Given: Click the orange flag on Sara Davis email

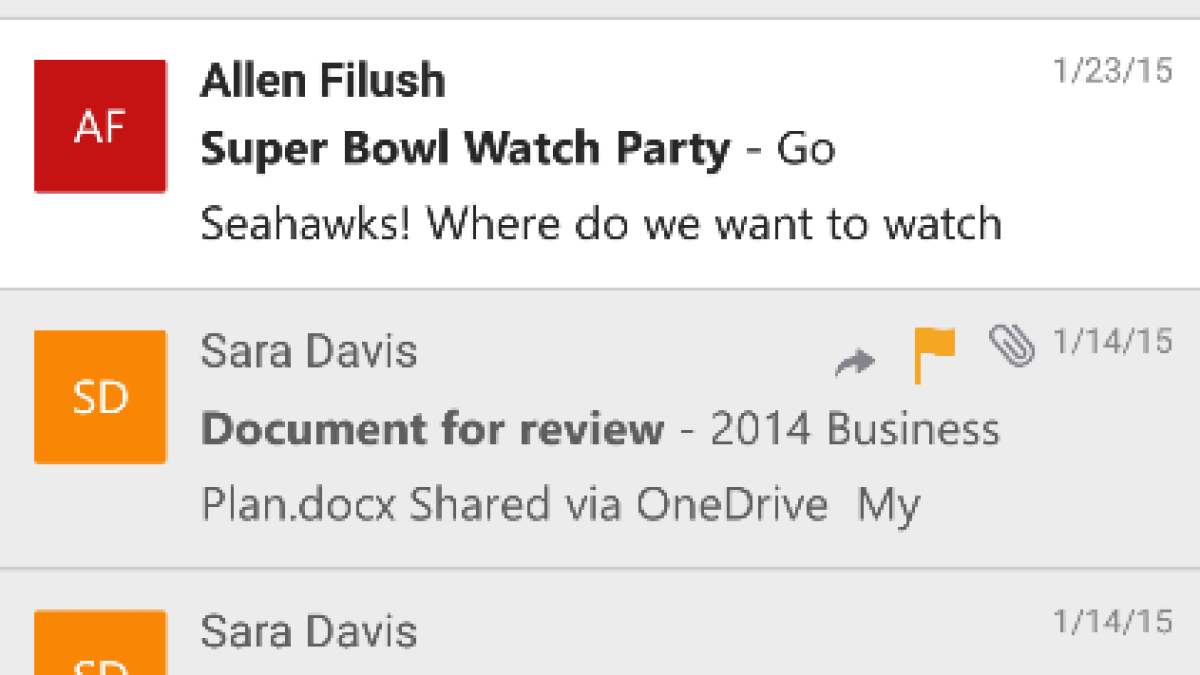Looking at the screenshot, I should pos(934,354).
